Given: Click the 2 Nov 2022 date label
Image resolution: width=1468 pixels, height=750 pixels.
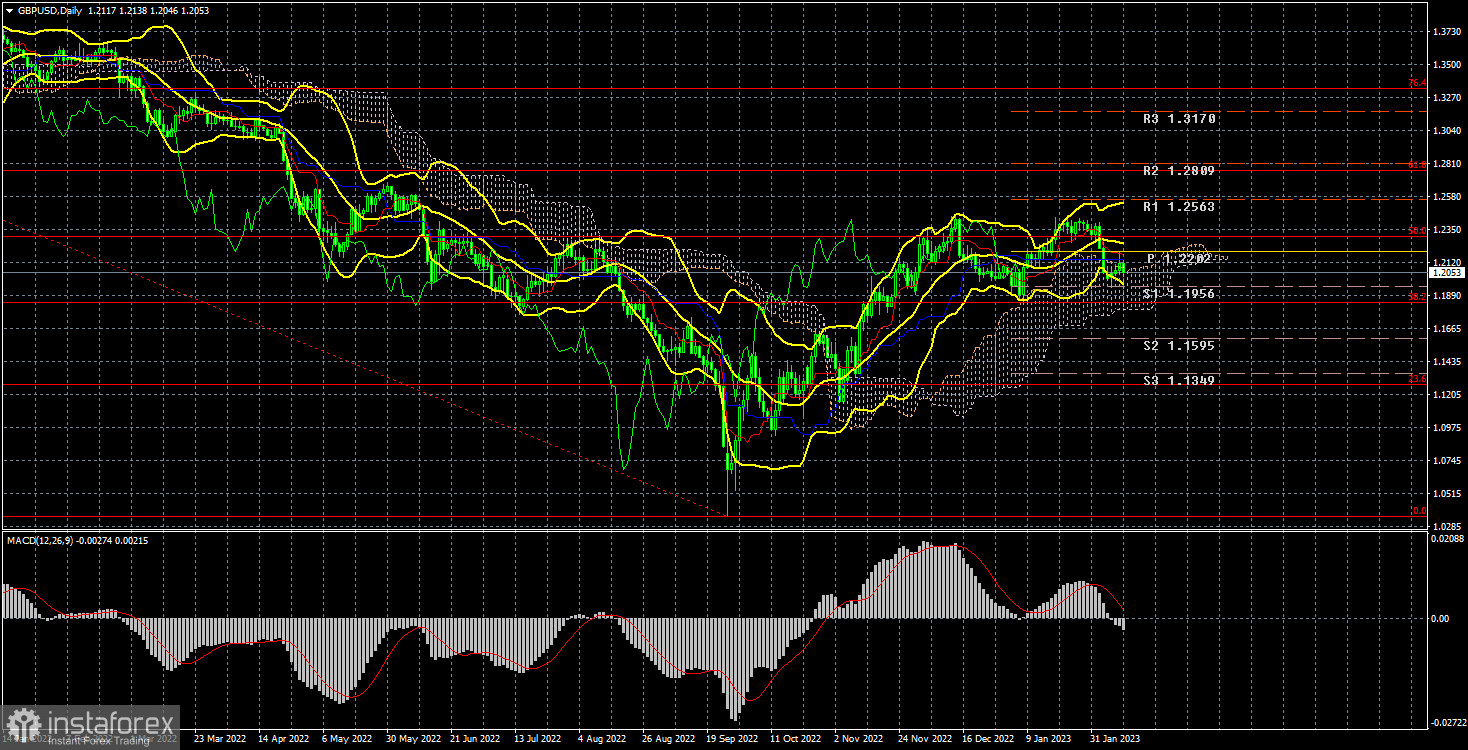Looking at the screenshot, I should 859,740.
